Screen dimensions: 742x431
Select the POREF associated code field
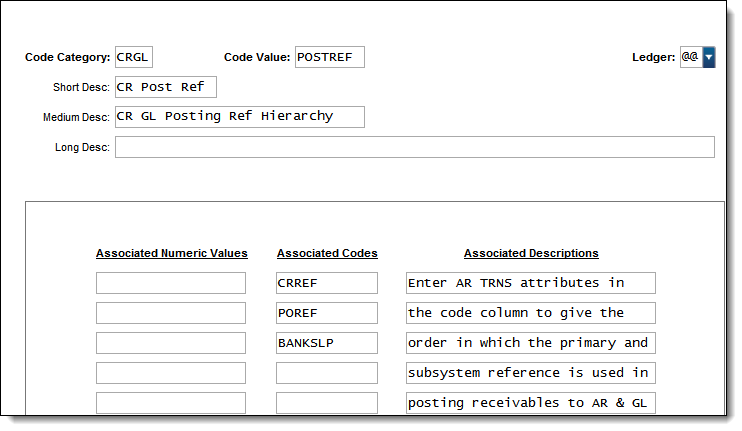[x=327, y=313]
